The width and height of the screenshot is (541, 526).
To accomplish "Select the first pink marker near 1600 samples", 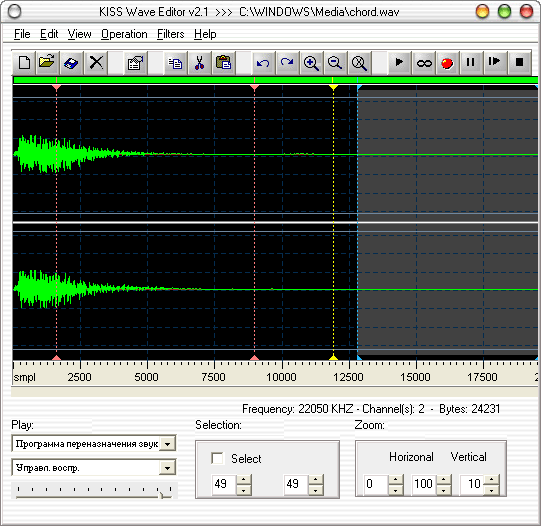I will pyautogui.click(x=57, y=88).
